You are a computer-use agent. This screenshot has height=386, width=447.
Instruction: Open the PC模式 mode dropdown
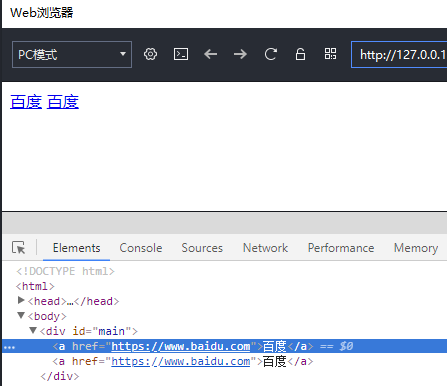(72, 55)
